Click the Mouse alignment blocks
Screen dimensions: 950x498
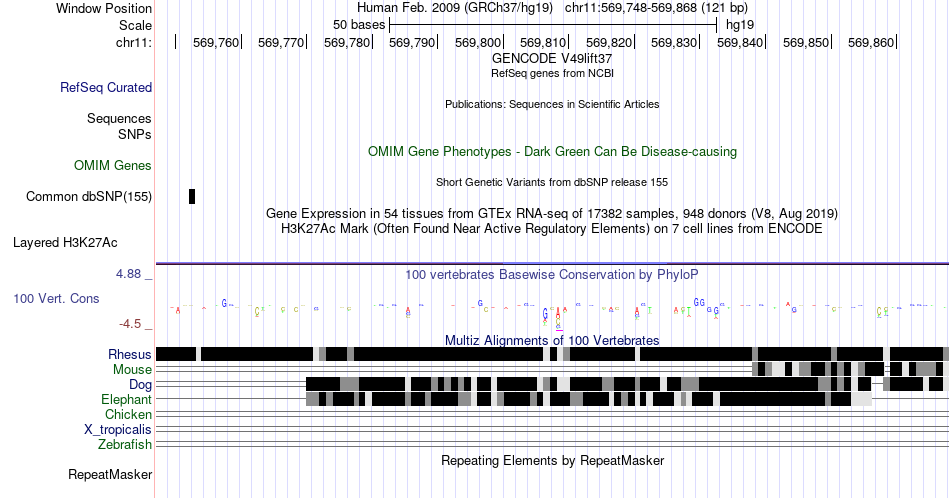pyautogui.click(x=850, y=369)
